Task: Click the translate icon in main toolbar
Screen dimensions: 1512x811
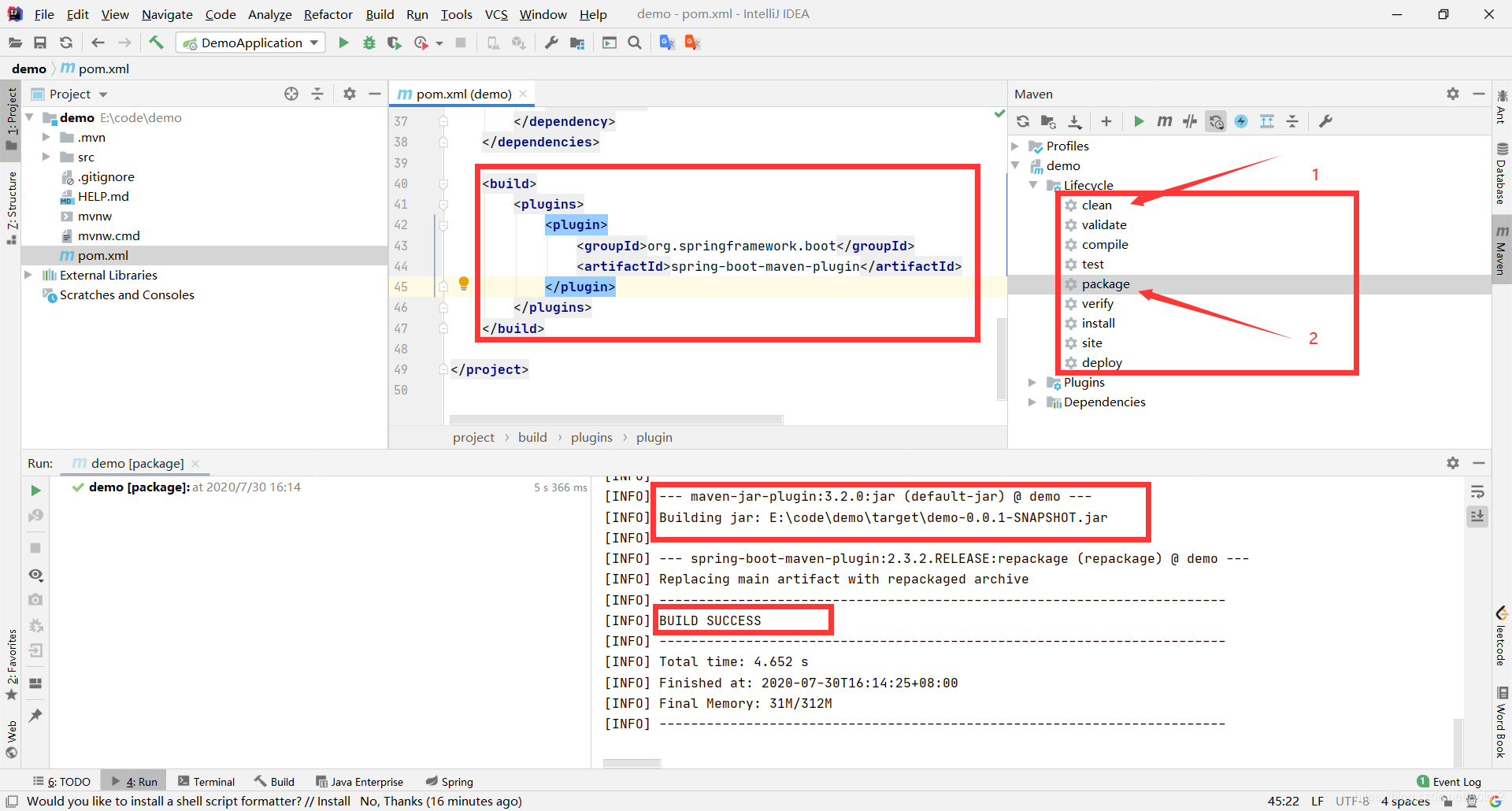Action: pyautogui.click(x=667, y=43)
